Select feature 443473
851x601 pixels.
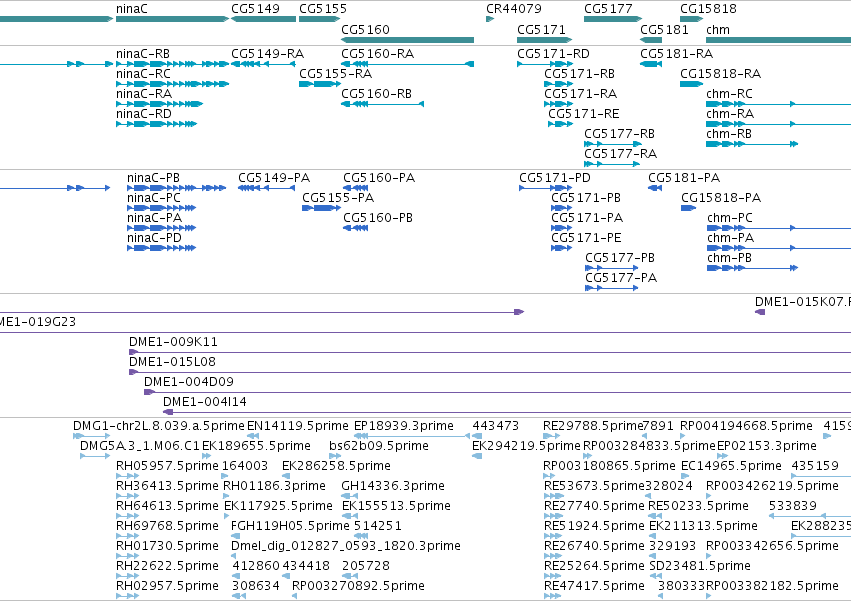(x=496, y=426)
